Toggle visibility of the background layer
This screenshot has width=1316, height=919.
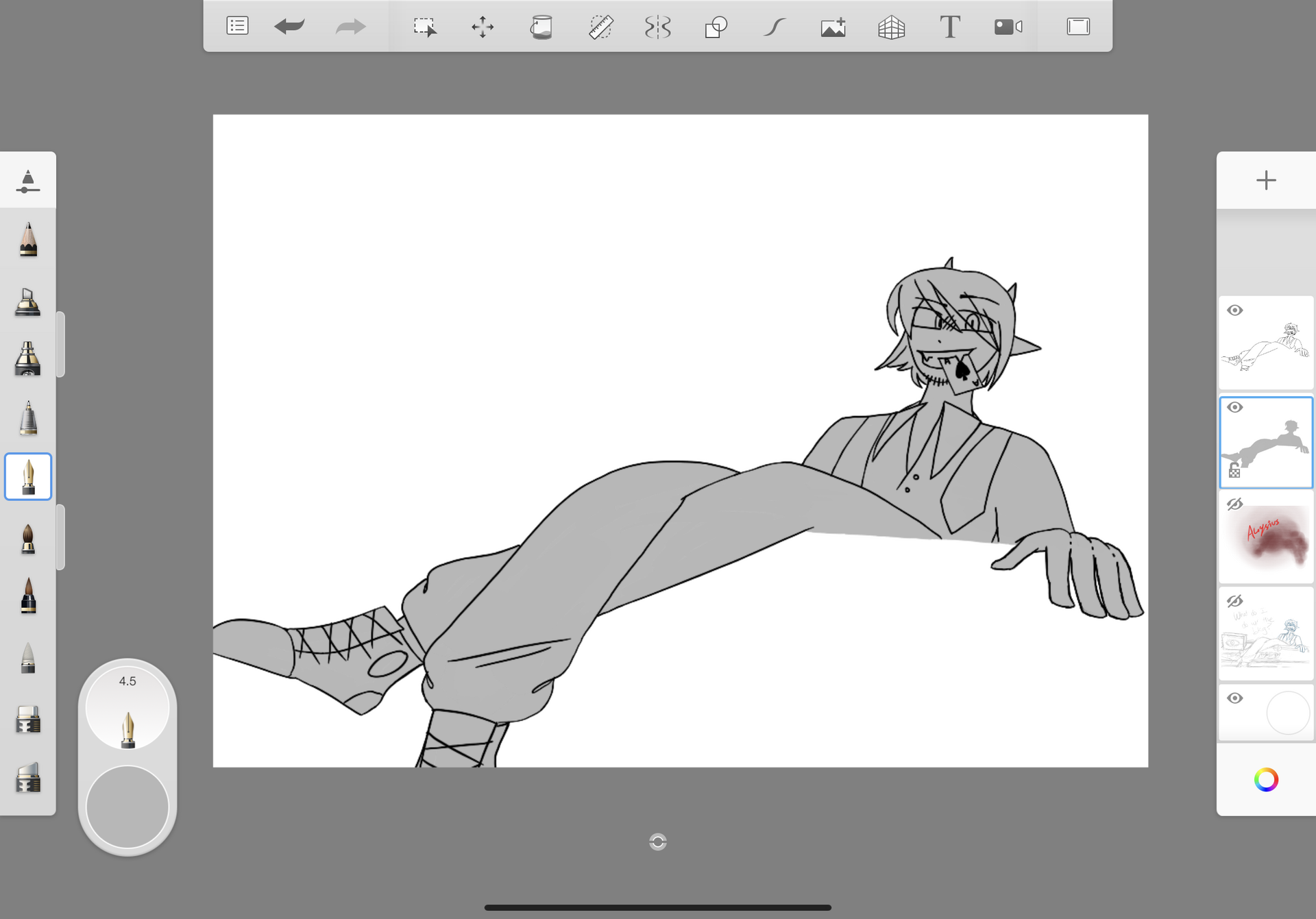[x=1235, y=698]
